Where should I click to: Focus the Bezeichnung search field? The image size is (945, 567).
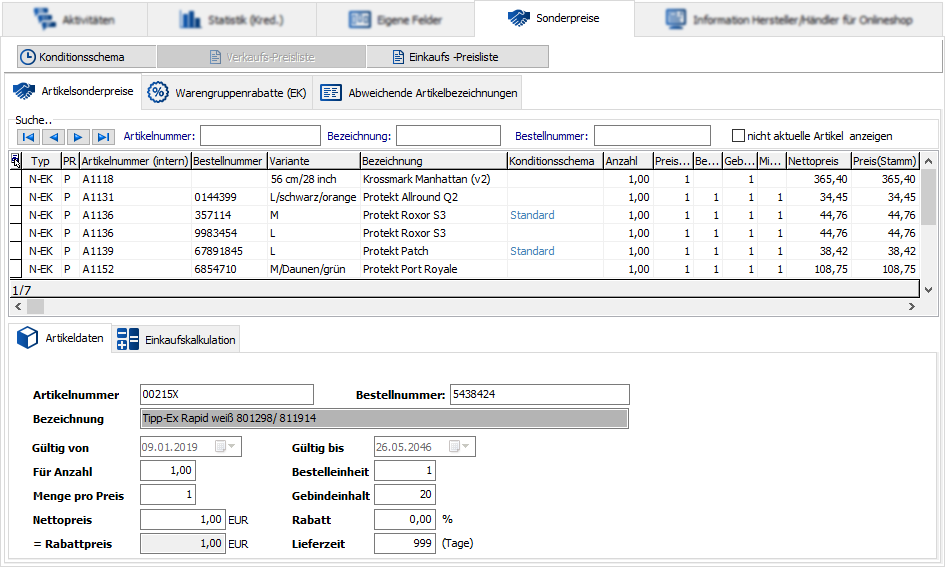coord(448,136)
